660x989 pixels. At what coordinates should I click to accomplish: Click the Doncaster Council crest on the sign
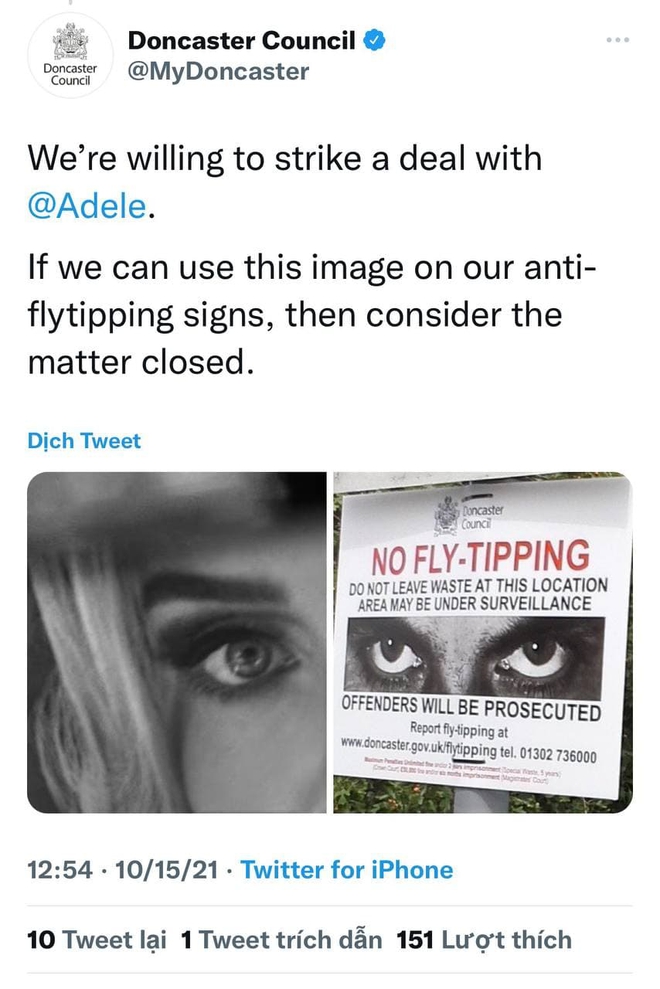click(447, 513)
